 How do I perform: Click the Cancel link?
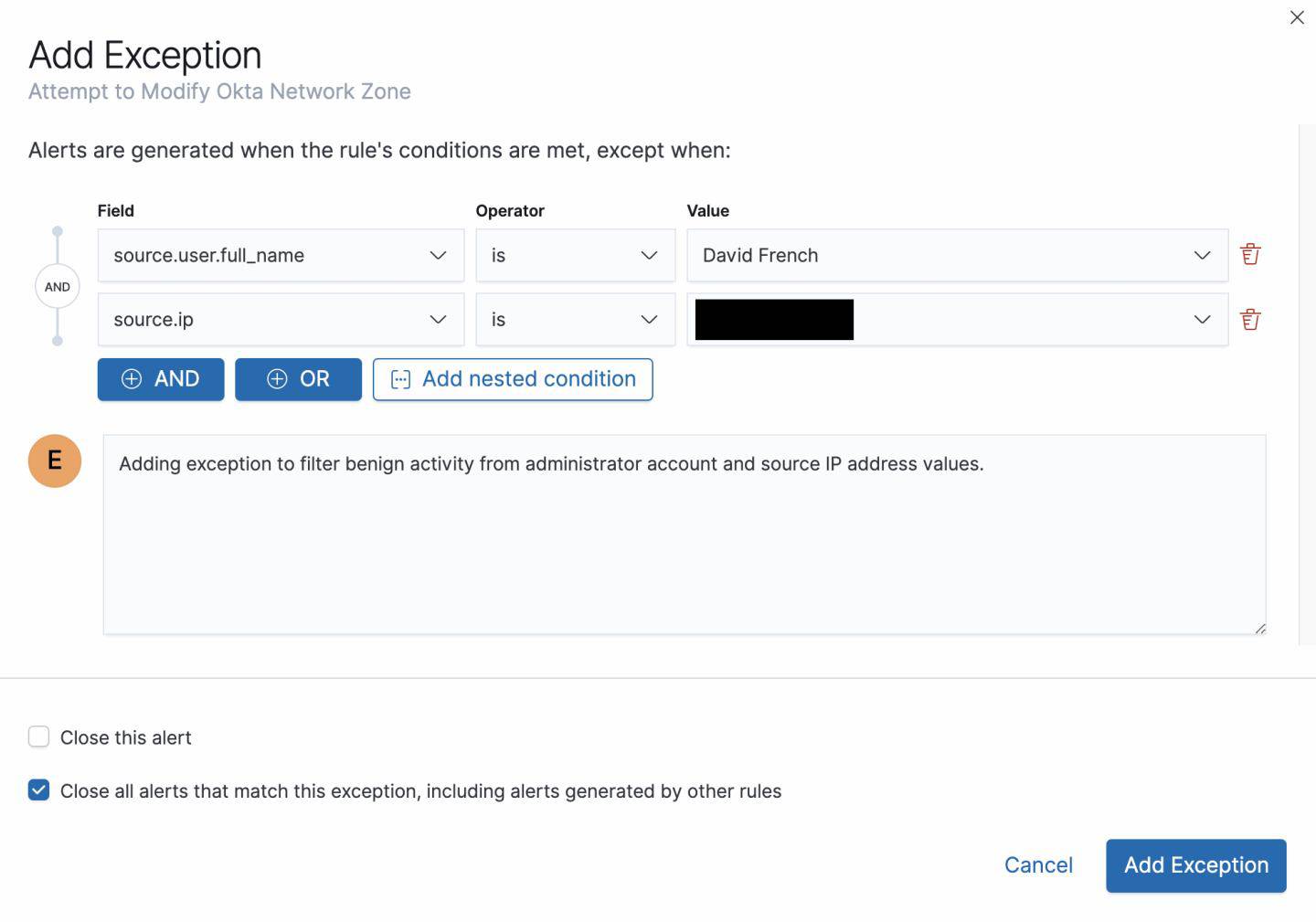point(1038,865)
